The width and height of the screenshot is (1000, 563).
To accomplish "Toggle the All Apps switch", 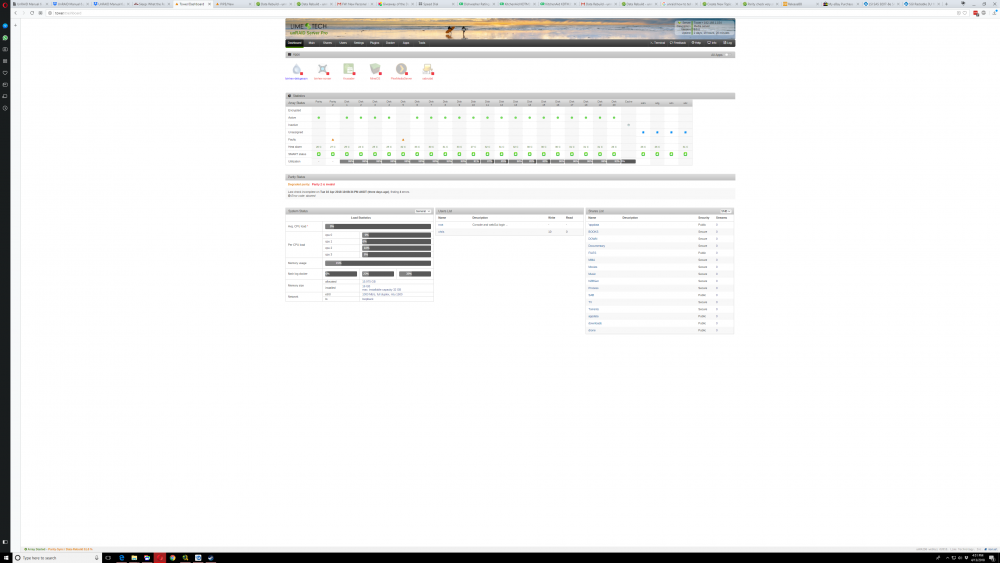I will (x=728, y=55).
